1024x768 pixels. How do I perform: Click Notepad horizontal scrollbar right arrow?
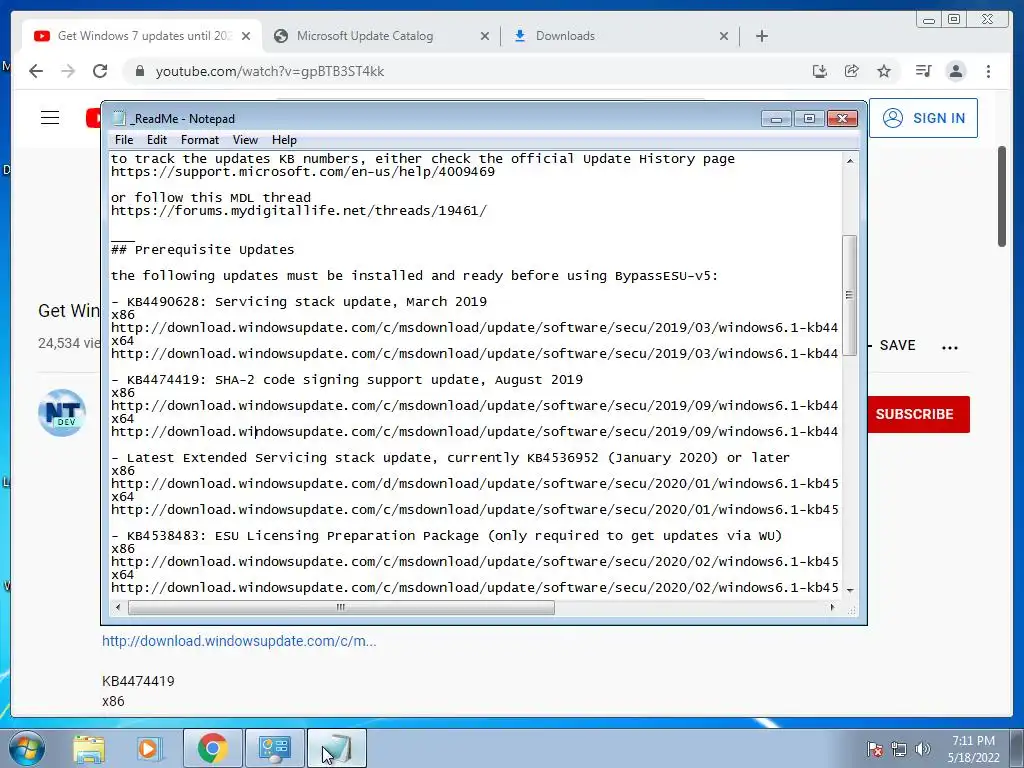click(832, 607)
